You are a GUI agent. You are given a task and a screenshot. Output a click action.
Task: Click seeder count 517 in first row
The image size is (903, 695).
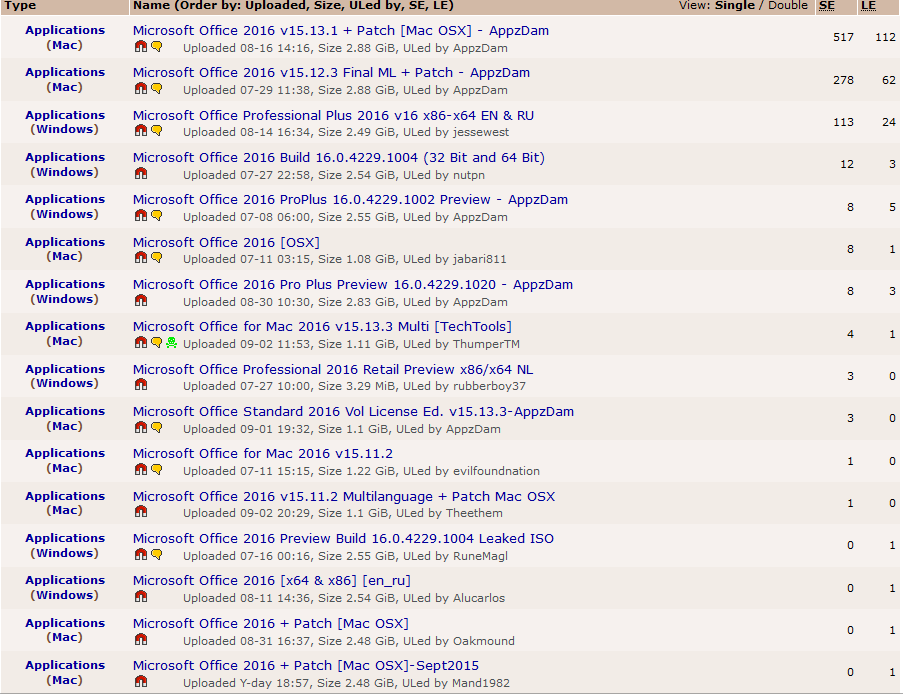point(843,37)
